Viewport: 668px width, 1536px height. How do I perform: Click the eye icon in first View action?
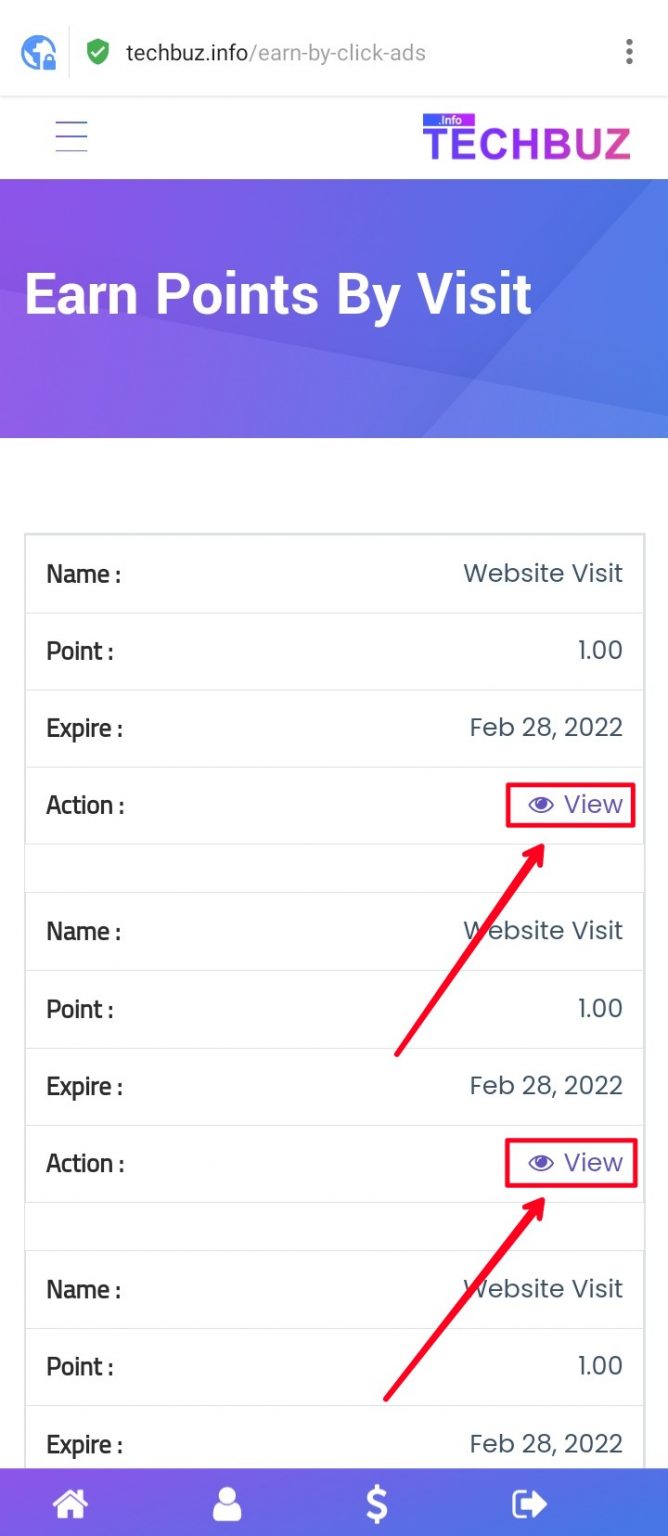(541, 805)
